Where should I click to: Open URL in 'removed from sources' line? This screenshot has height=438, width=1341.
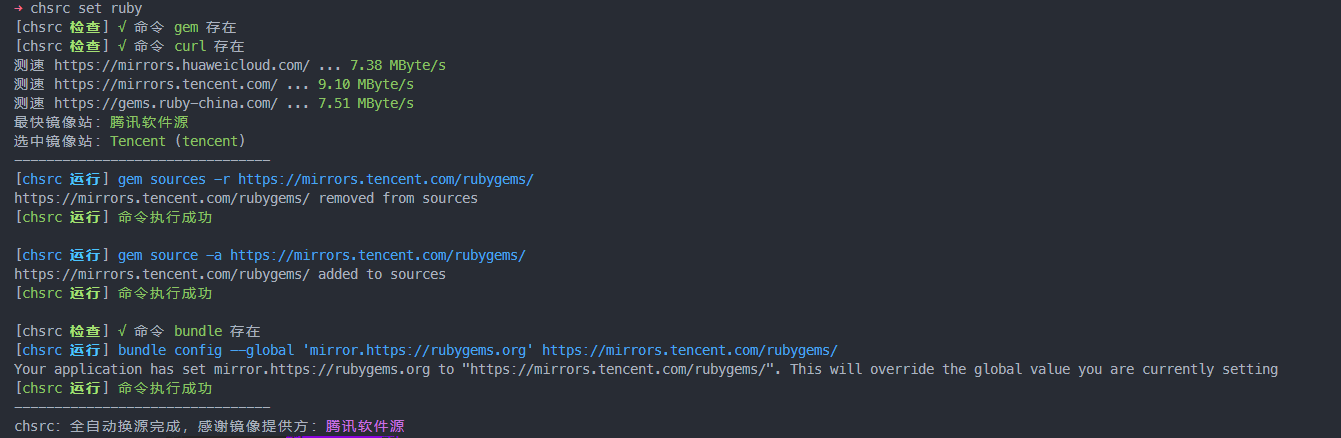coord(162,198)
